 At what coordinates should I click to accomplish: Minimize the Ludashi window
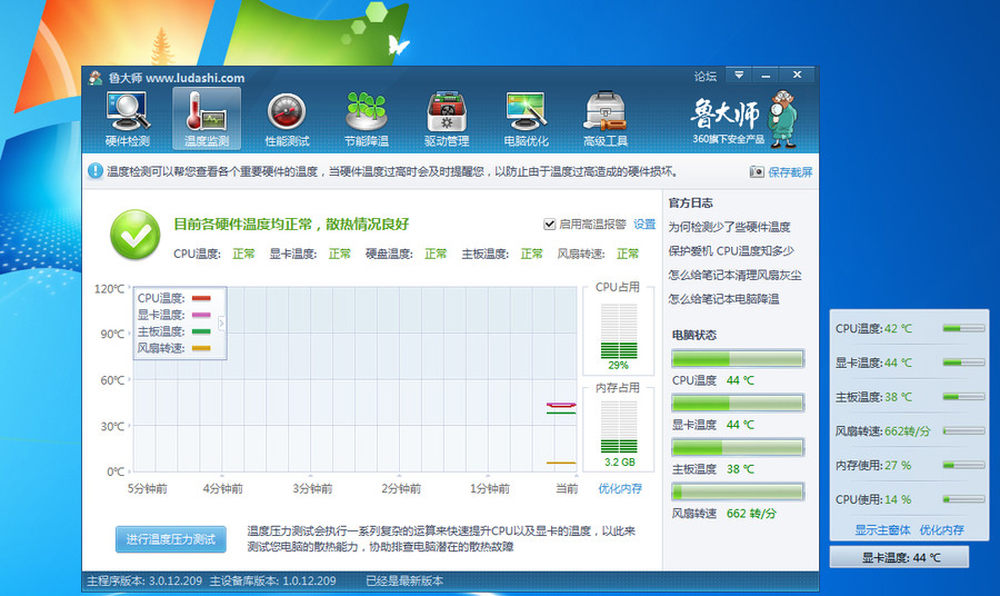tap(766, 75)
